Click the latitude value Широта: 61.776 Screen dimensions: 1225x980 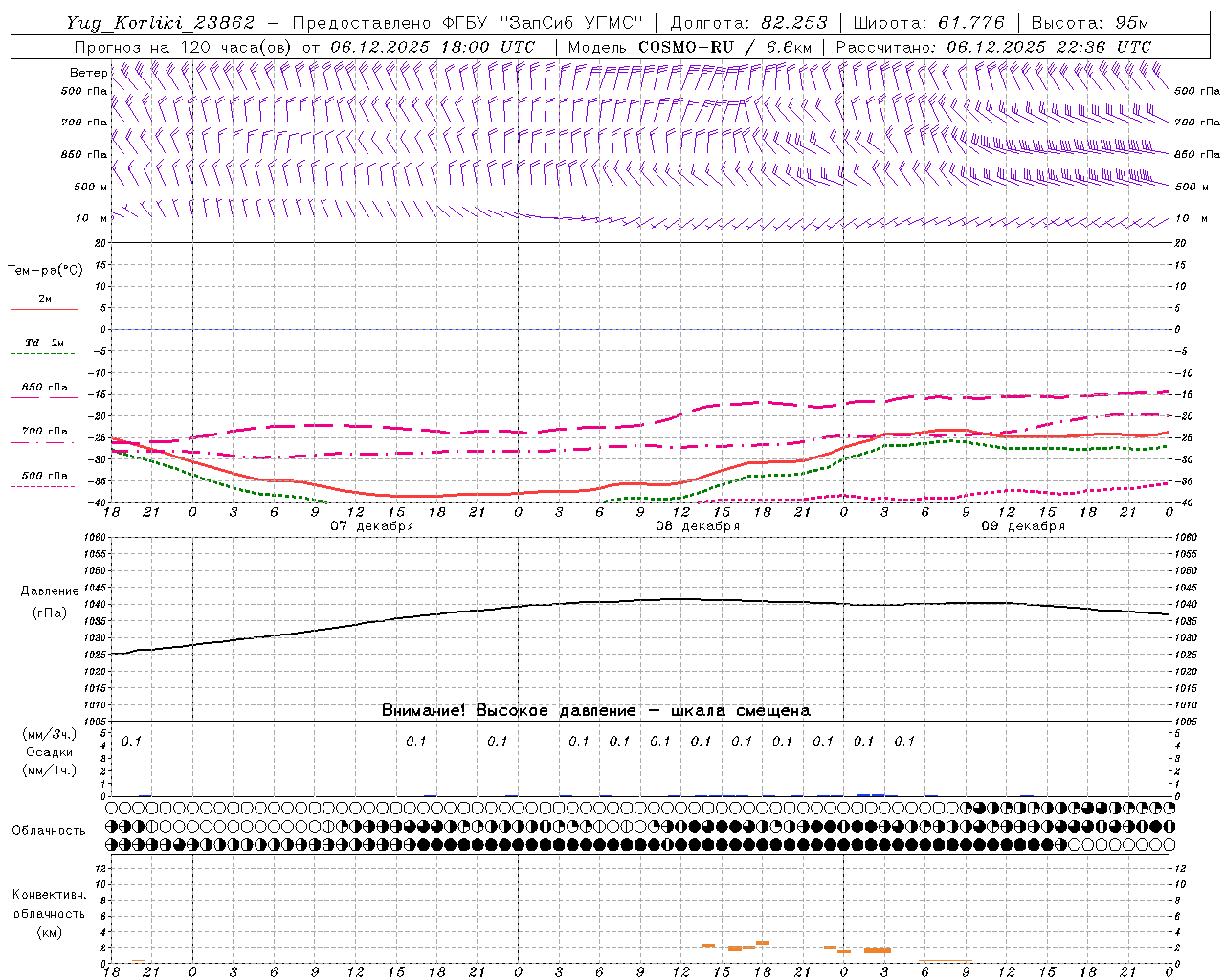tap(928, 23)
